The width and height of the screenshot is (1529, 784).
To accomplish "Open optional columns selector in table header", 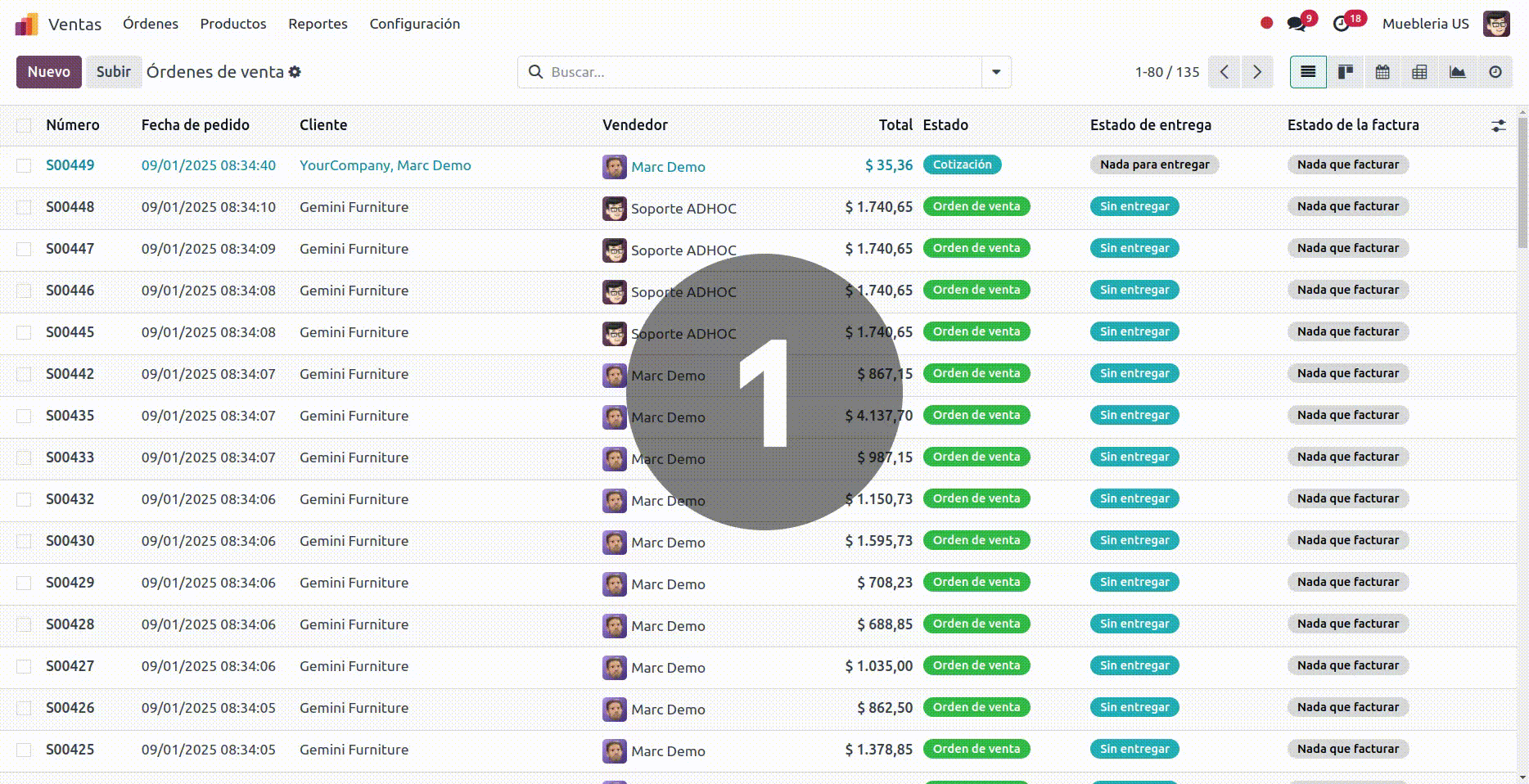I will coord(1498,125).
